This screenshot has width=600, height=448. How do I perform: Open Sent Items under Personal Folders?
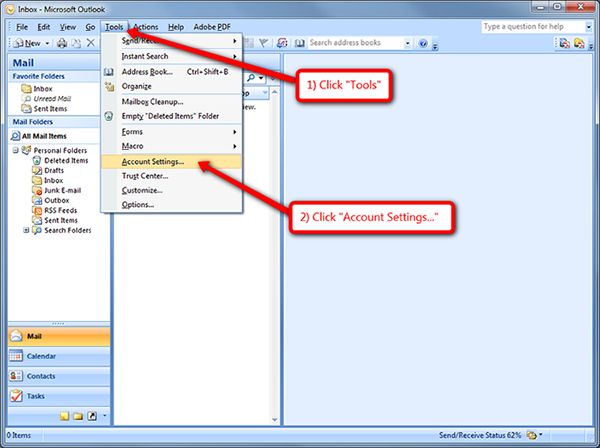[x=55, y=220]
